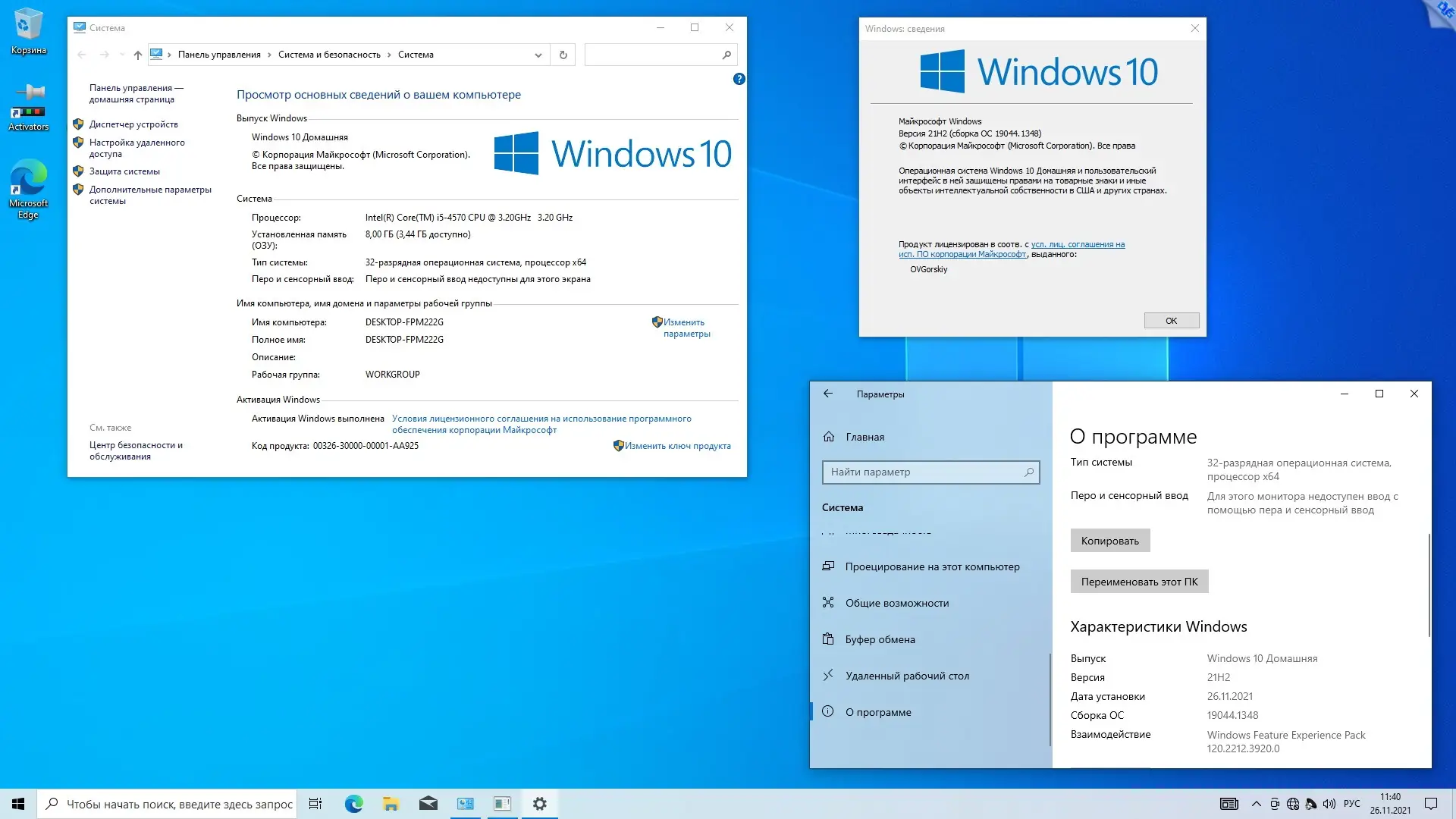Open File Explorer from the taskbar
The image size is (1456, 819).
pyautogui.click(x=391, y=804)
